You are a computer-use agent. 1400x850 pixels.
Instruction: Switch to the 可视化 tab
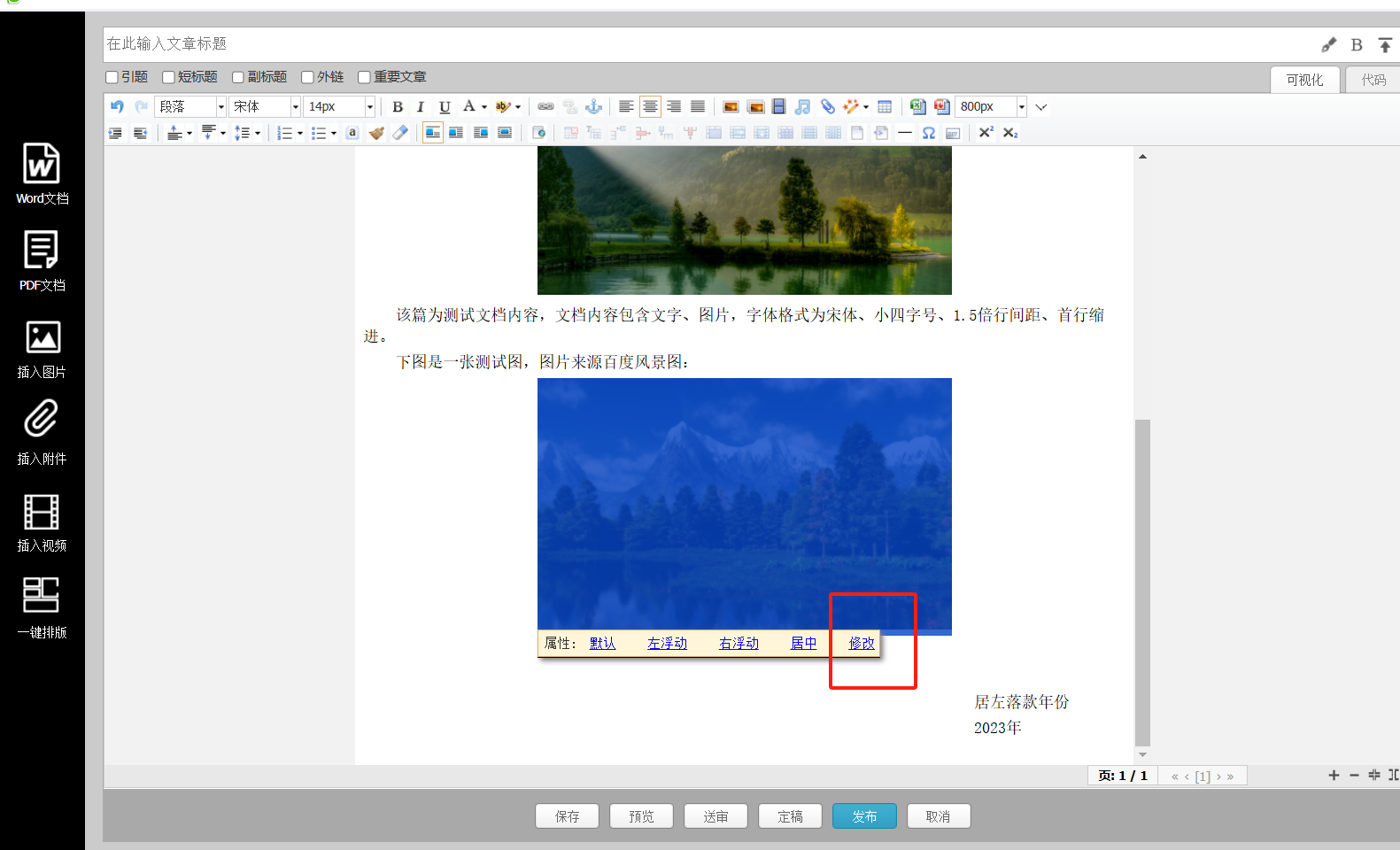[1304, 80]
